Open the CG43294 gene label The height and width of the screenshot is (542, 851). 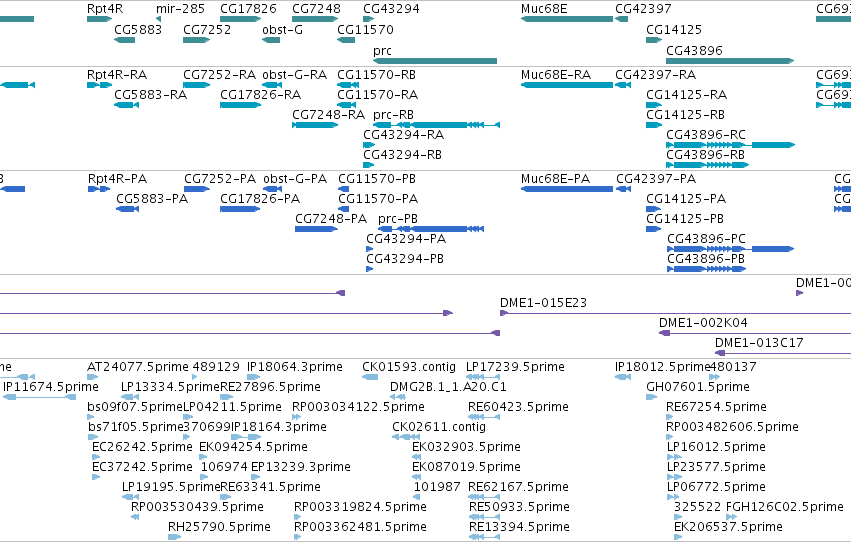tap(391, 9)
